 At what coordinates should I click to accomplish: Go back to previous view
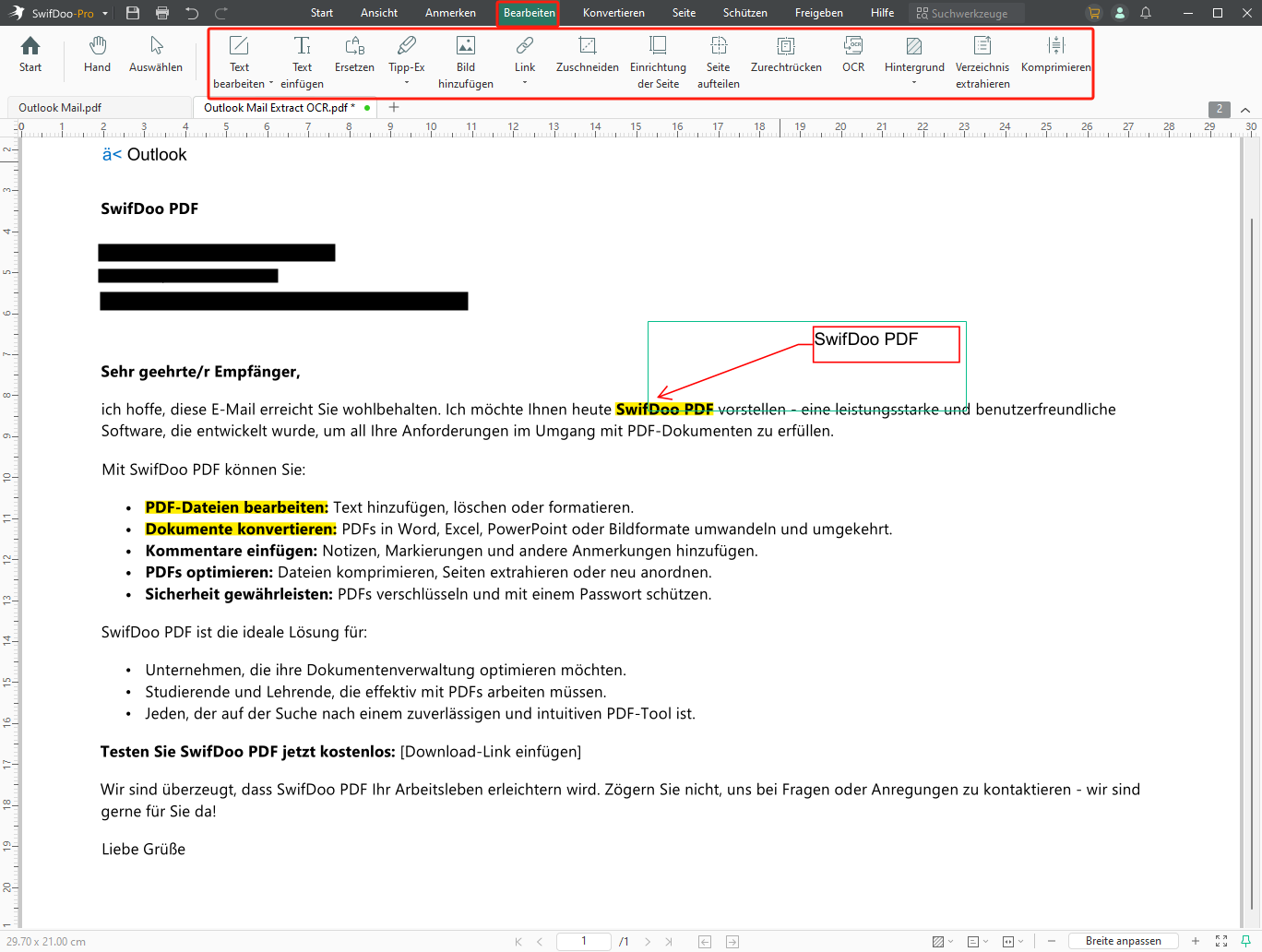coord(705,941)
